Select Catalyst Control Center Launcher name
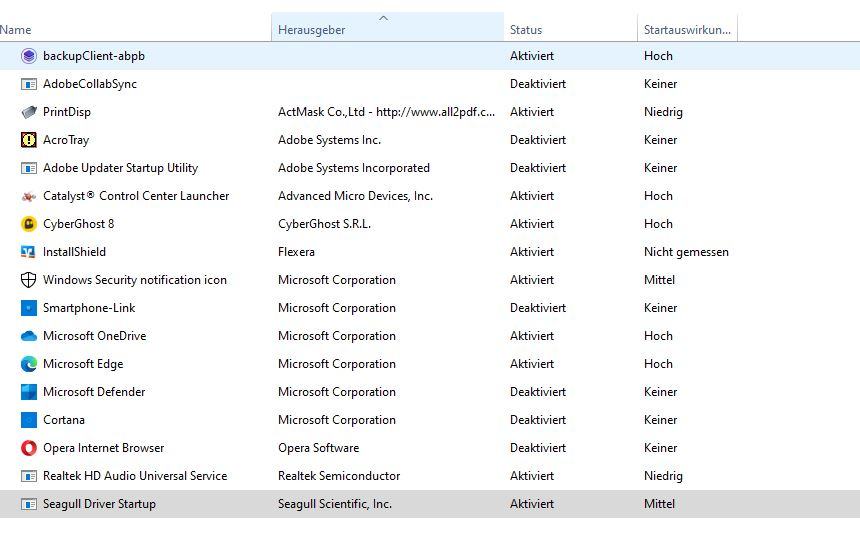Image resolution: width=860 pixels, height=554 pixels. [136, 196]
